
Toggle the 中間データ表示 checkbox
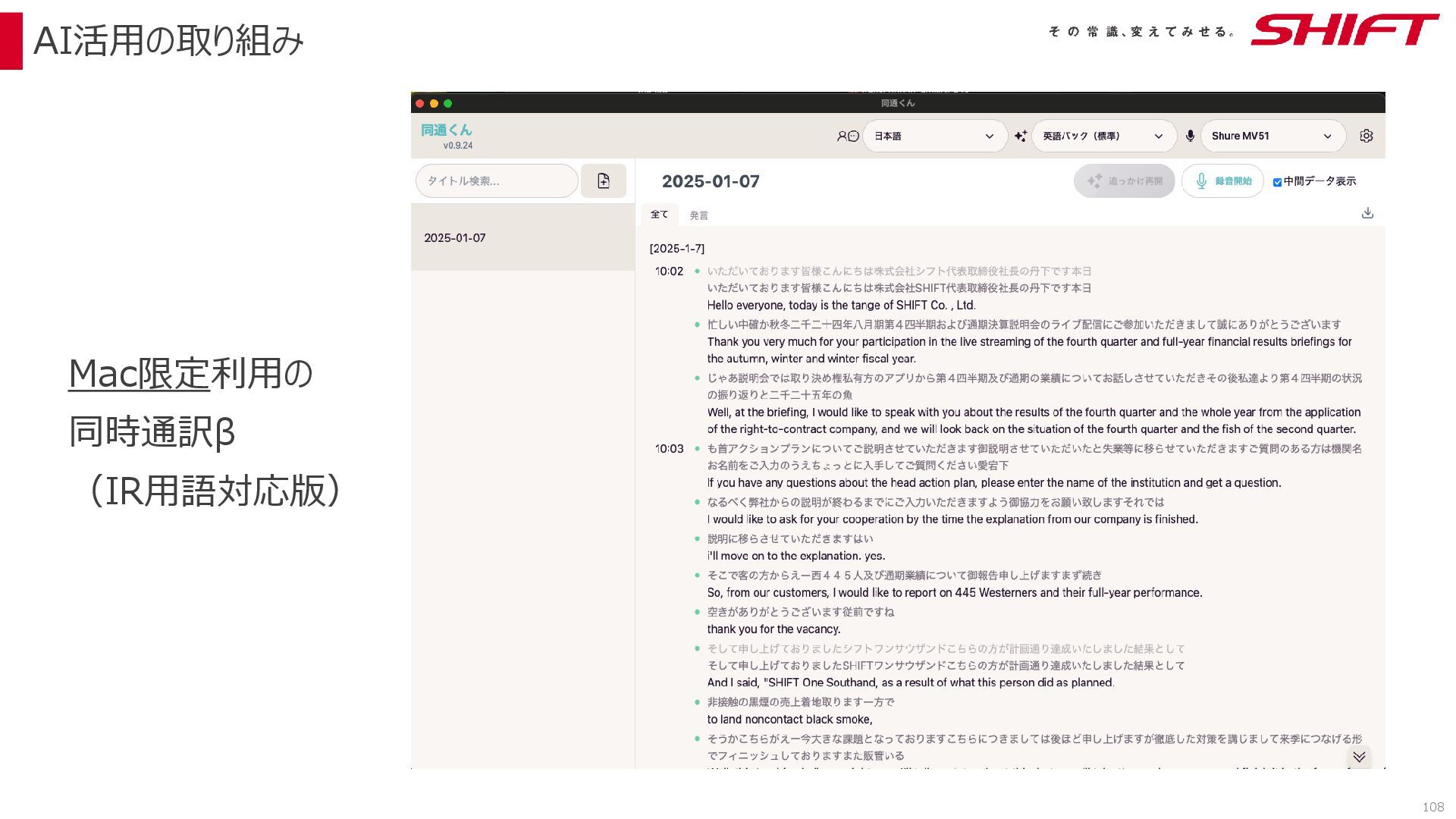click(1277, 182)
